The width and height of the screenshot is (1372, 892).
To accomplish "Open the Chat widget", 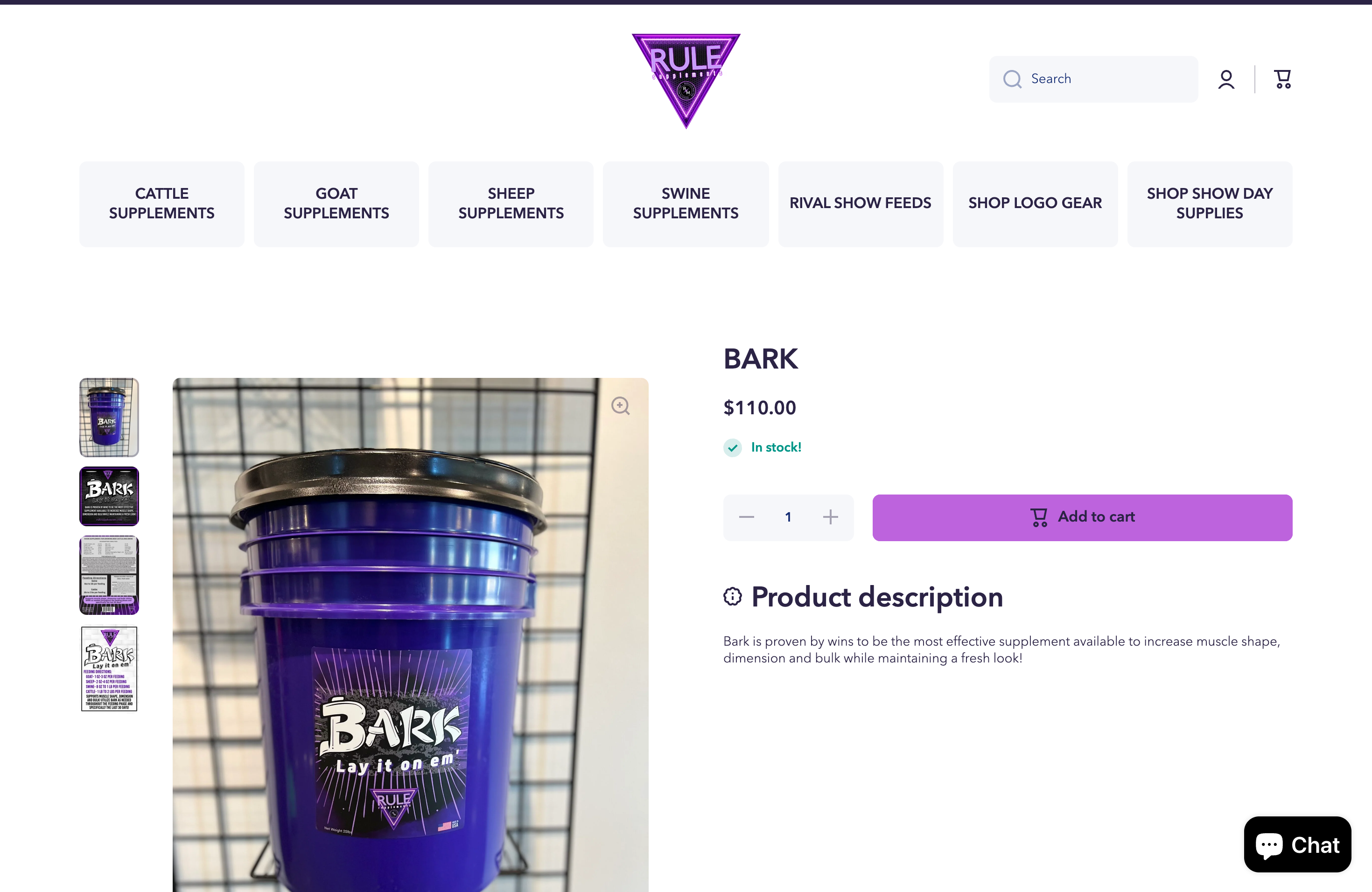I will tap(1297, 844).
